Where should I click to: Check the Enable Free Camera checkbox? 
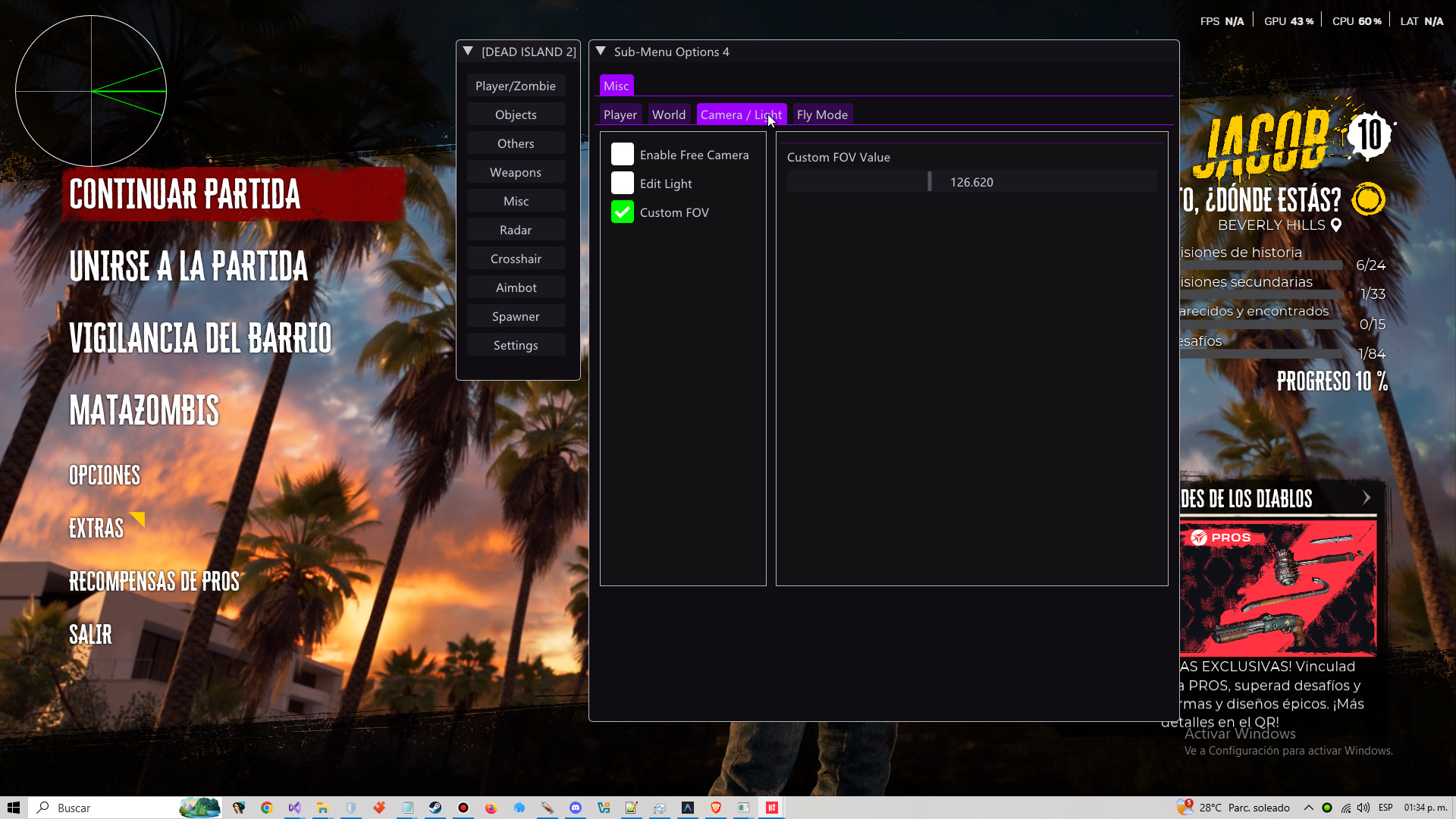[x=622, y=154]
